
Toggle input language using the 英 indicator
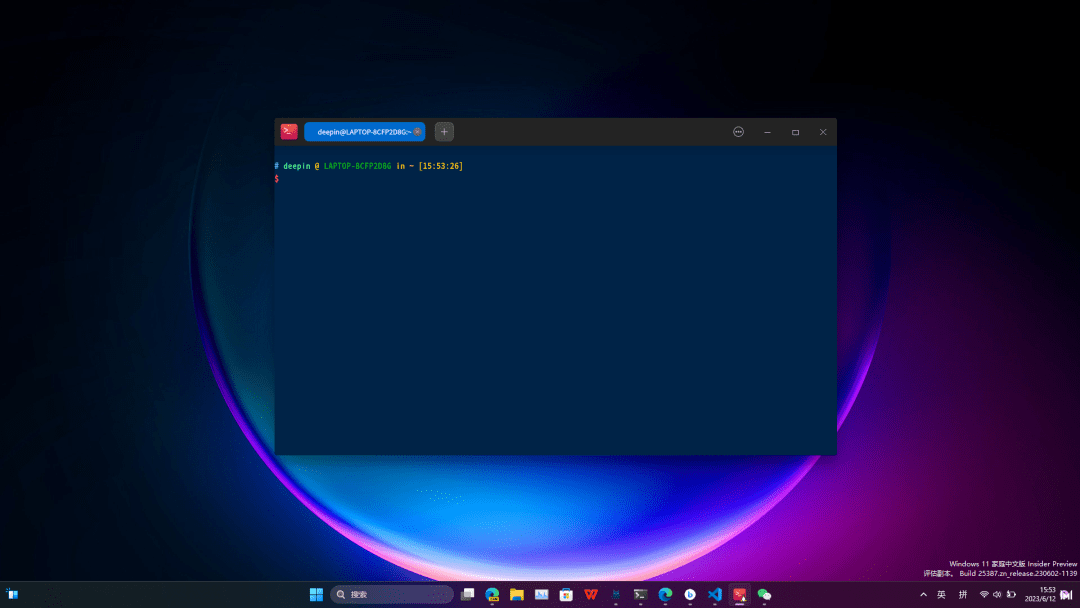click(x=942, y=594)
